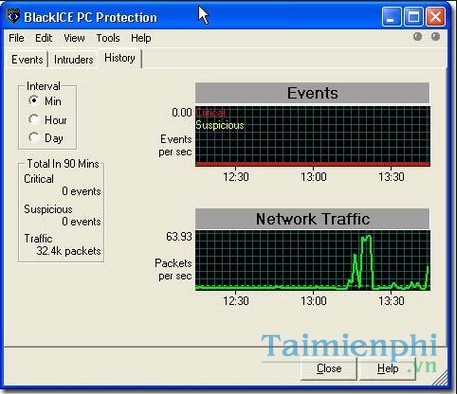The image size is (457, 394).
Task: Click the Events graph header
Action: click(x=312, y=93)
